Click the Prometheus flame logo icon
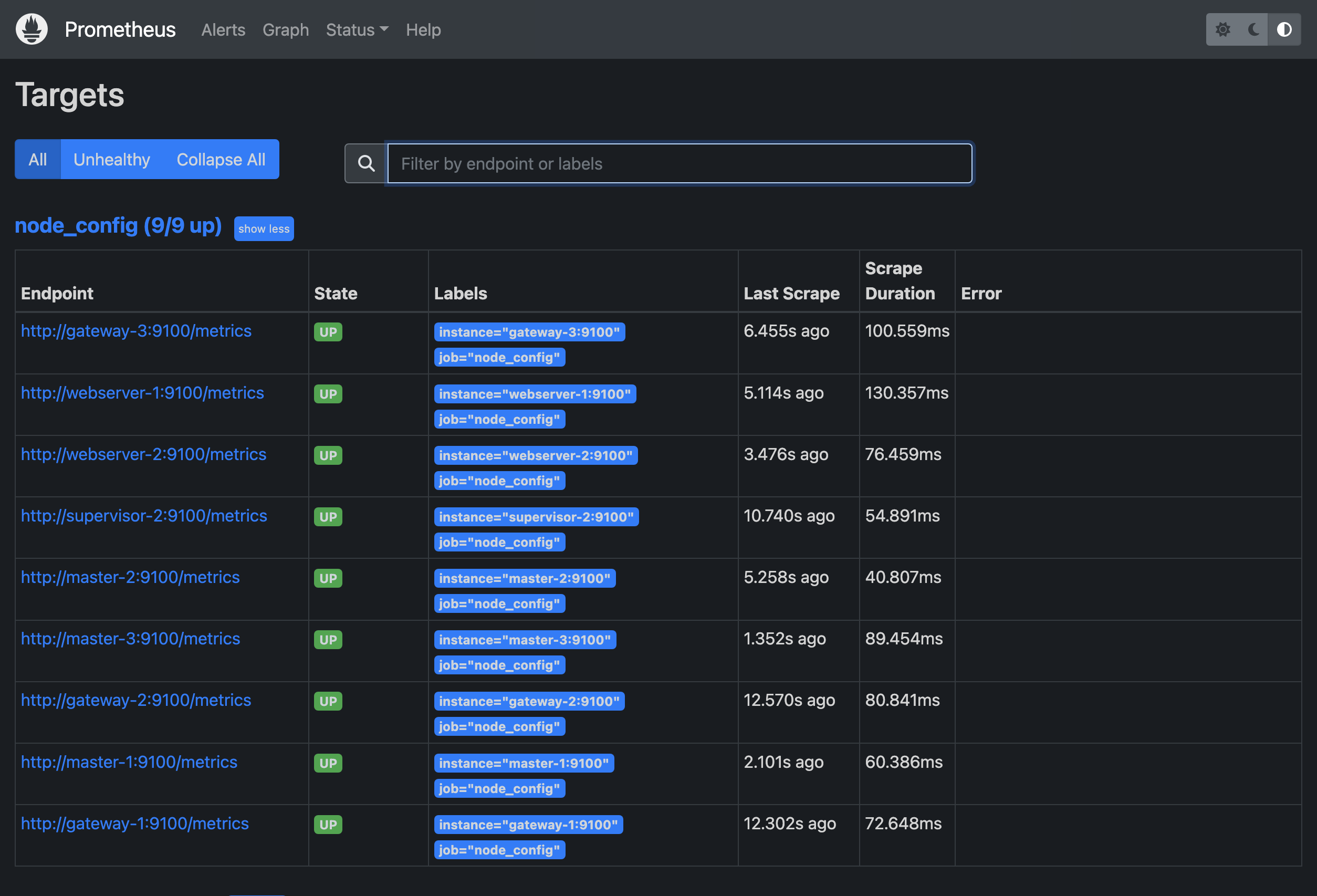 coord(32,29)
